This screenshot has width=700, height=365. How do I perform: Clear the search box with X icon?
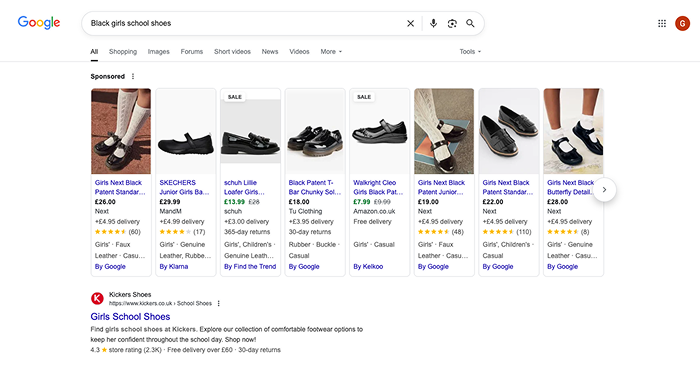410,23
